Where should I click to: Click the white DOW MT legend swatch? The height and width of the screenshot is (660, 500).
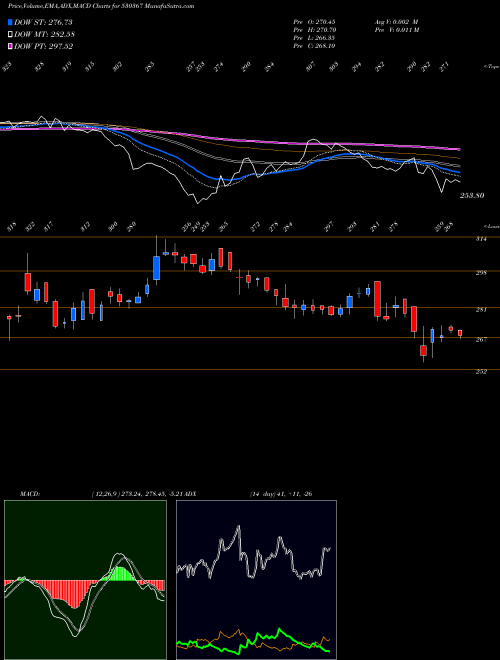[10, 35]
